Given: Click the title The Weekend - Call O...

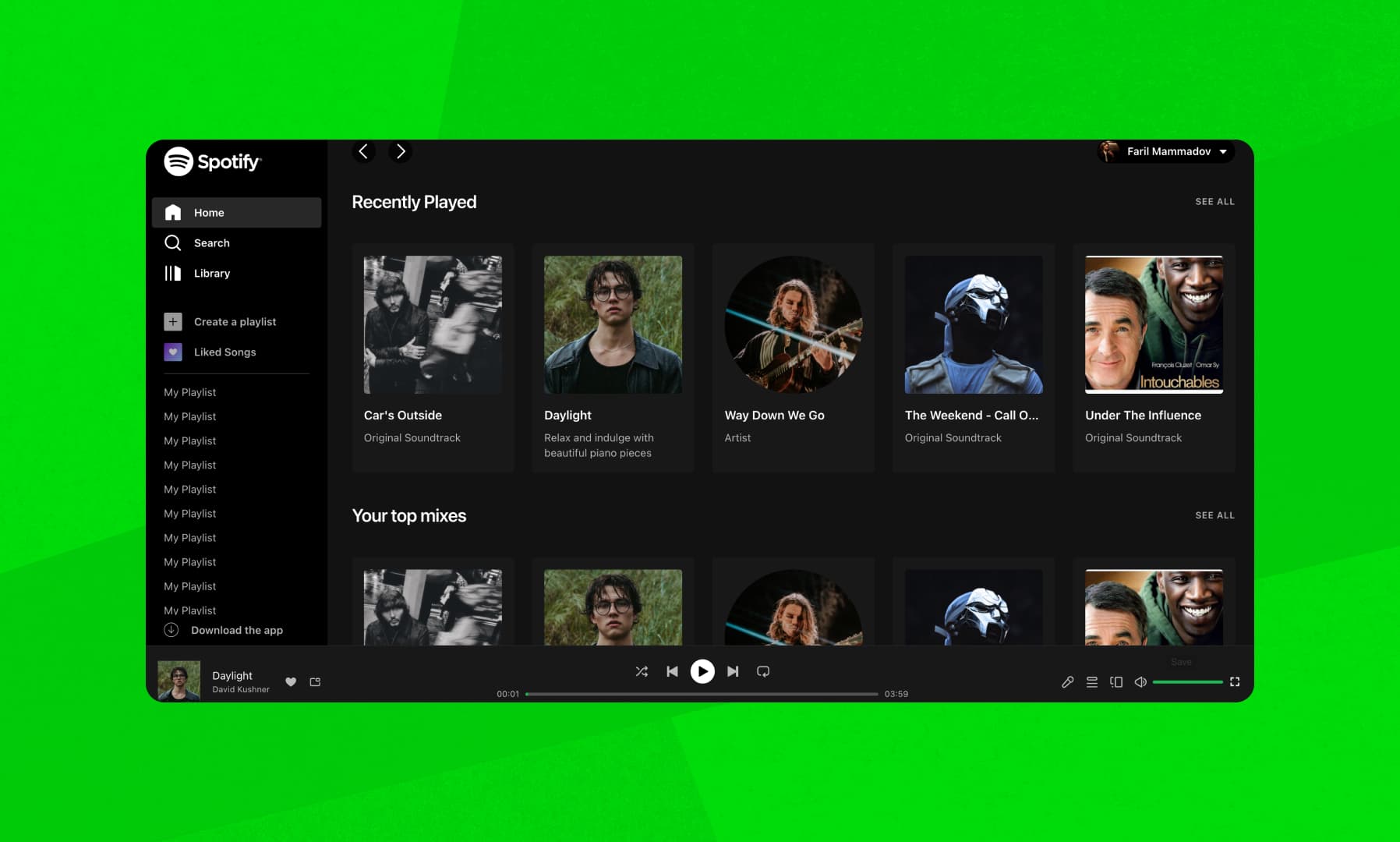Looking at the screenshot, I should pyautogui.click(x=971, y=416).
